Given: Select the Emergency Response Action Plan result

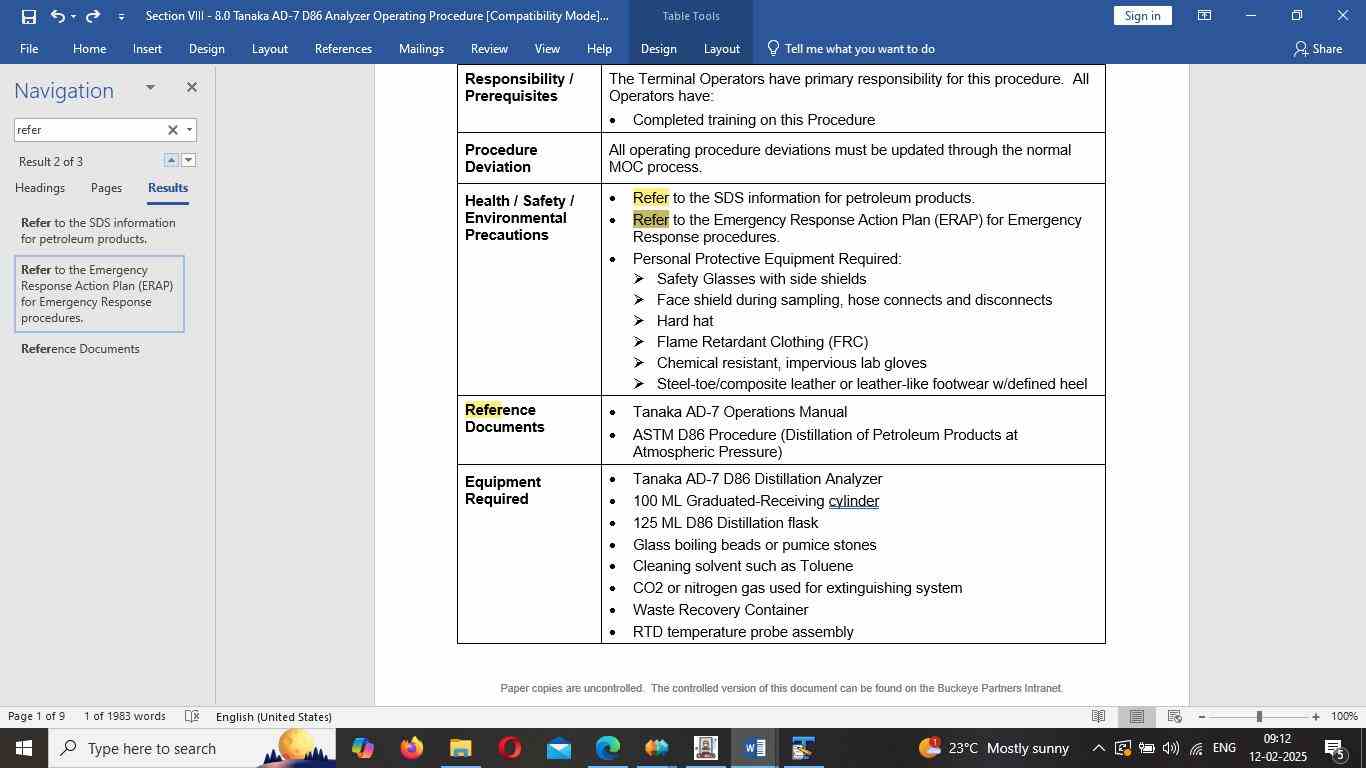Looking at the screenshot, I should click(x=99, y=294).
